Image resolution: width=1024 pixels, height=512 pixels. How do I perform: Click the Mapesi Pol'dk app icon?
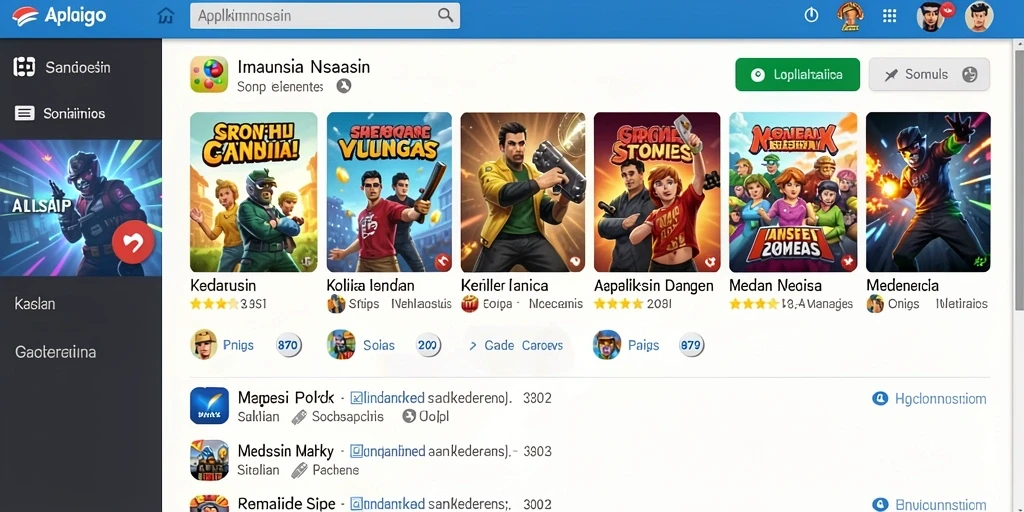(209, 406)
